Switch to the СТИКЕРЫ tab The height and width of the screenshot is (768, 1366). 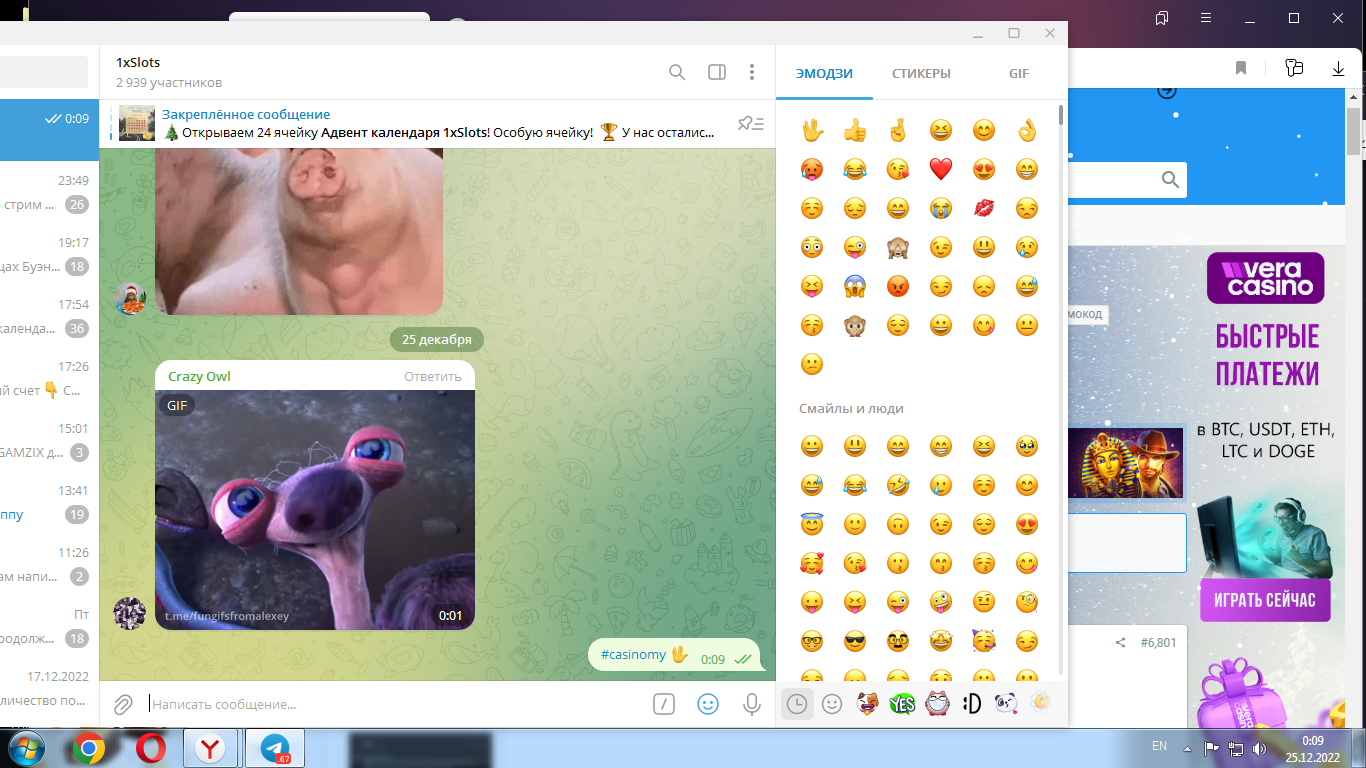[x=921, y=73]
